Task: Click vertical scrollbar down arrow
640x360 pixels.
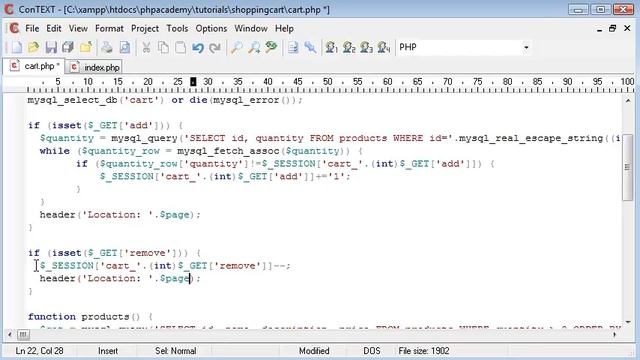Action: tap(628, 322)
